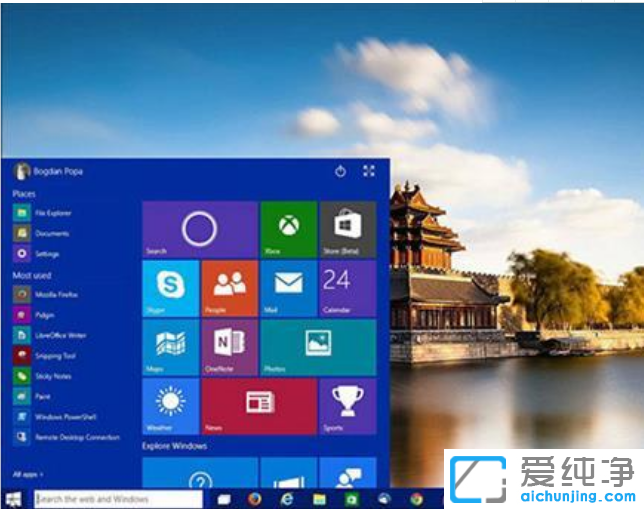Launch the OneNote tile
The width and height of the screenshot is (644, 509).
click(x=230, y=348)
